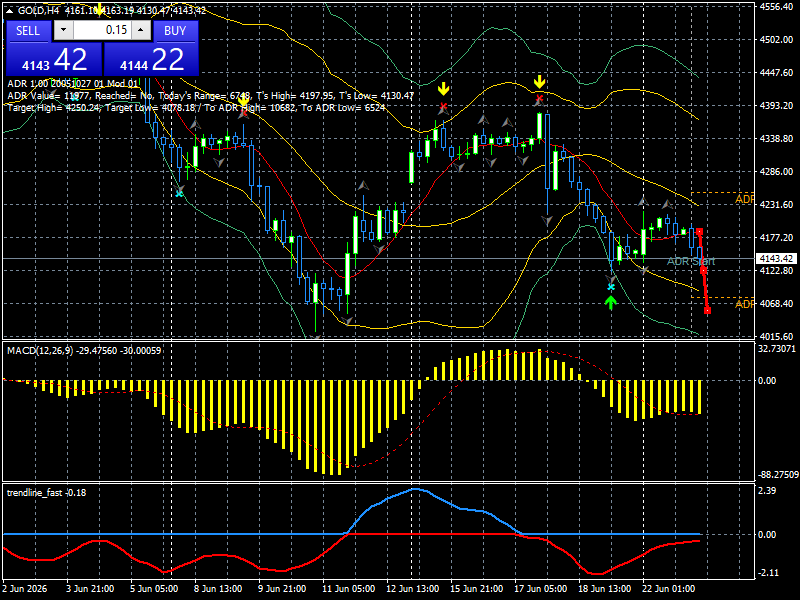Click GOLD,H4 chart title text

click(39, 10)
